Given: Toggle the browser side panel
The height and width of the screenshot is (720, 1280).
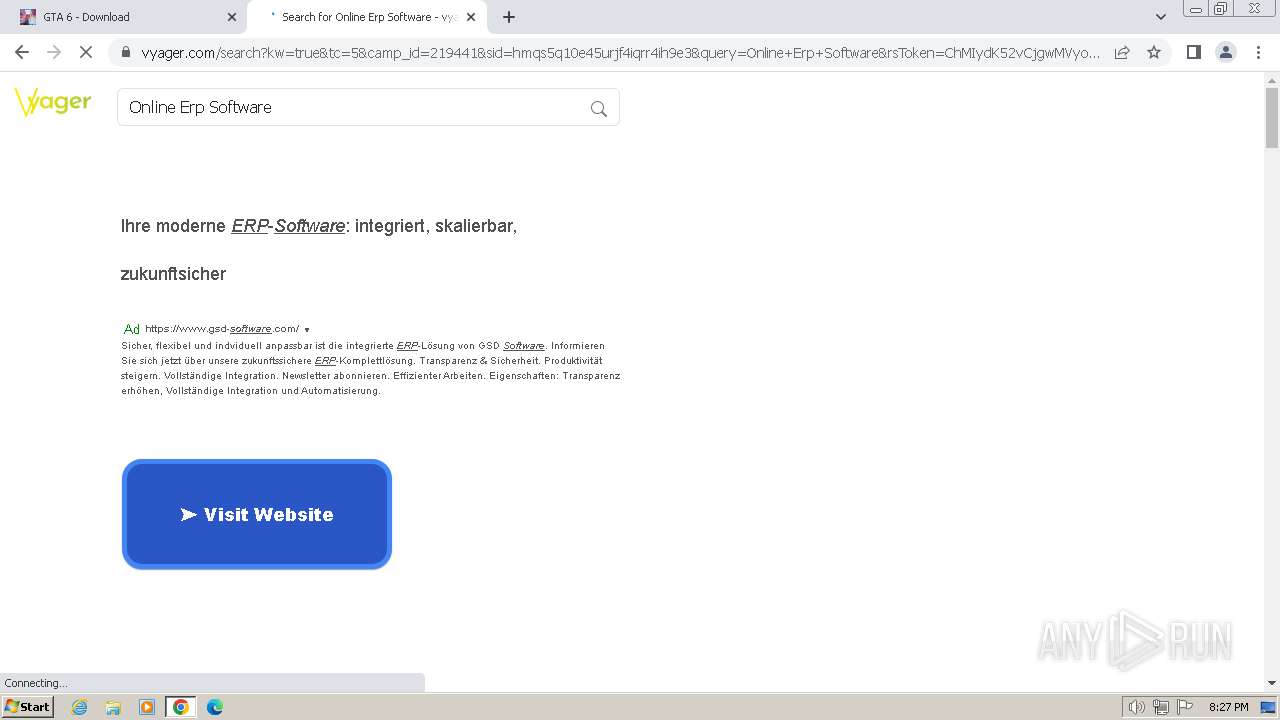Looking at the screenshot, I should coord(1193,52).
